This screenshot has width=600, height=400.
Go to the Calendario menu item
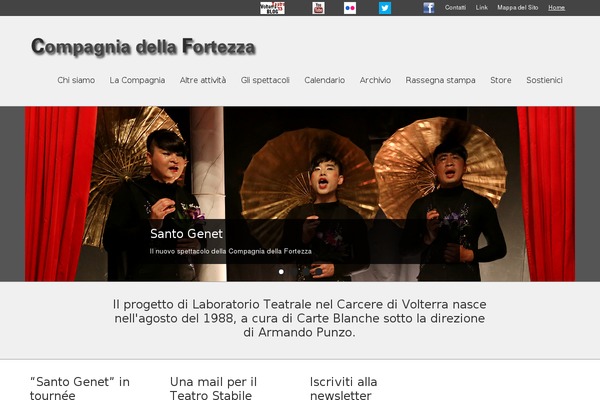324,80
